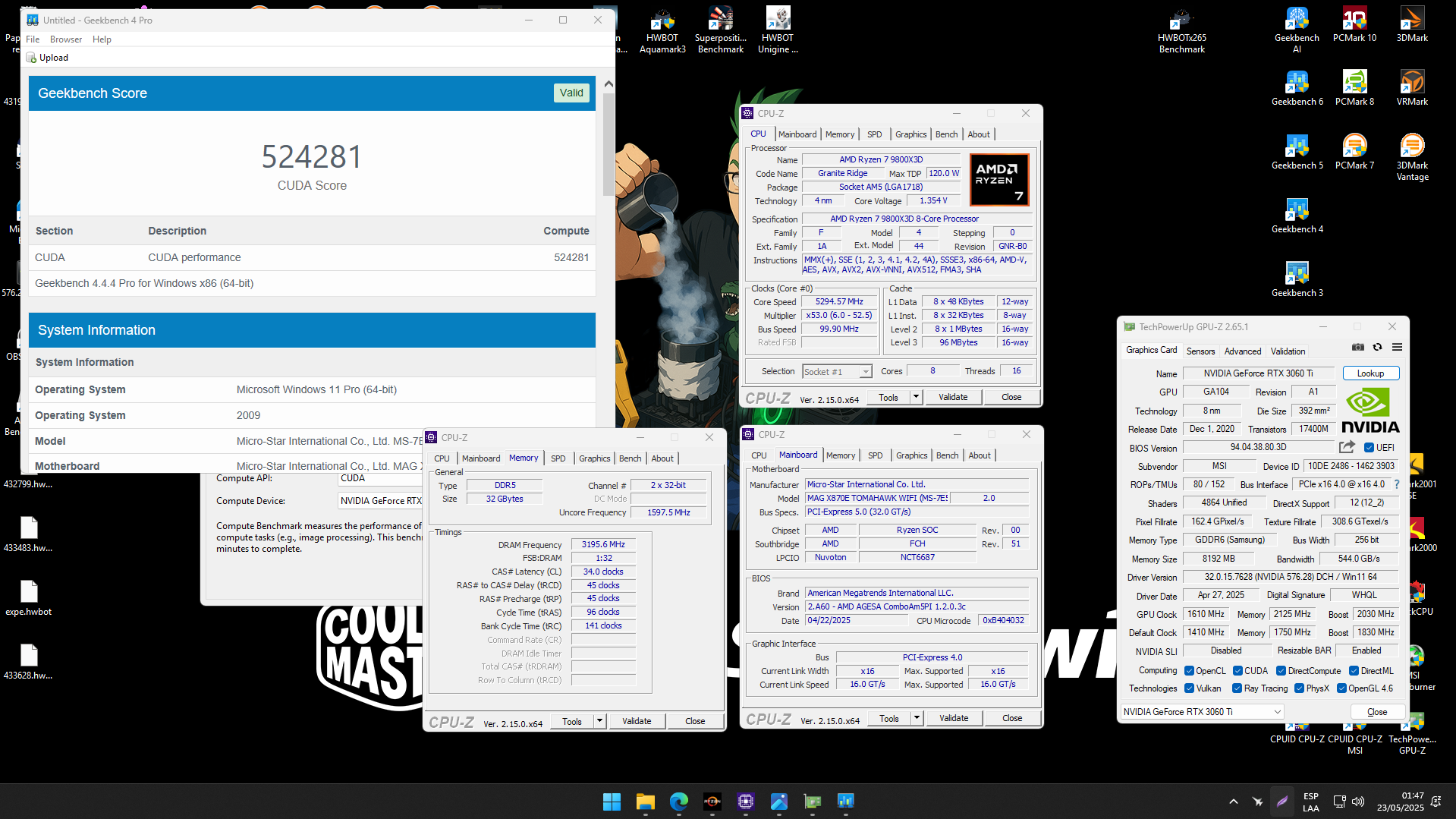The height and width of the screenshot is (819, 1456).
Task: Click Lookup button in GPU-Z
Action: coord(1370,373)
